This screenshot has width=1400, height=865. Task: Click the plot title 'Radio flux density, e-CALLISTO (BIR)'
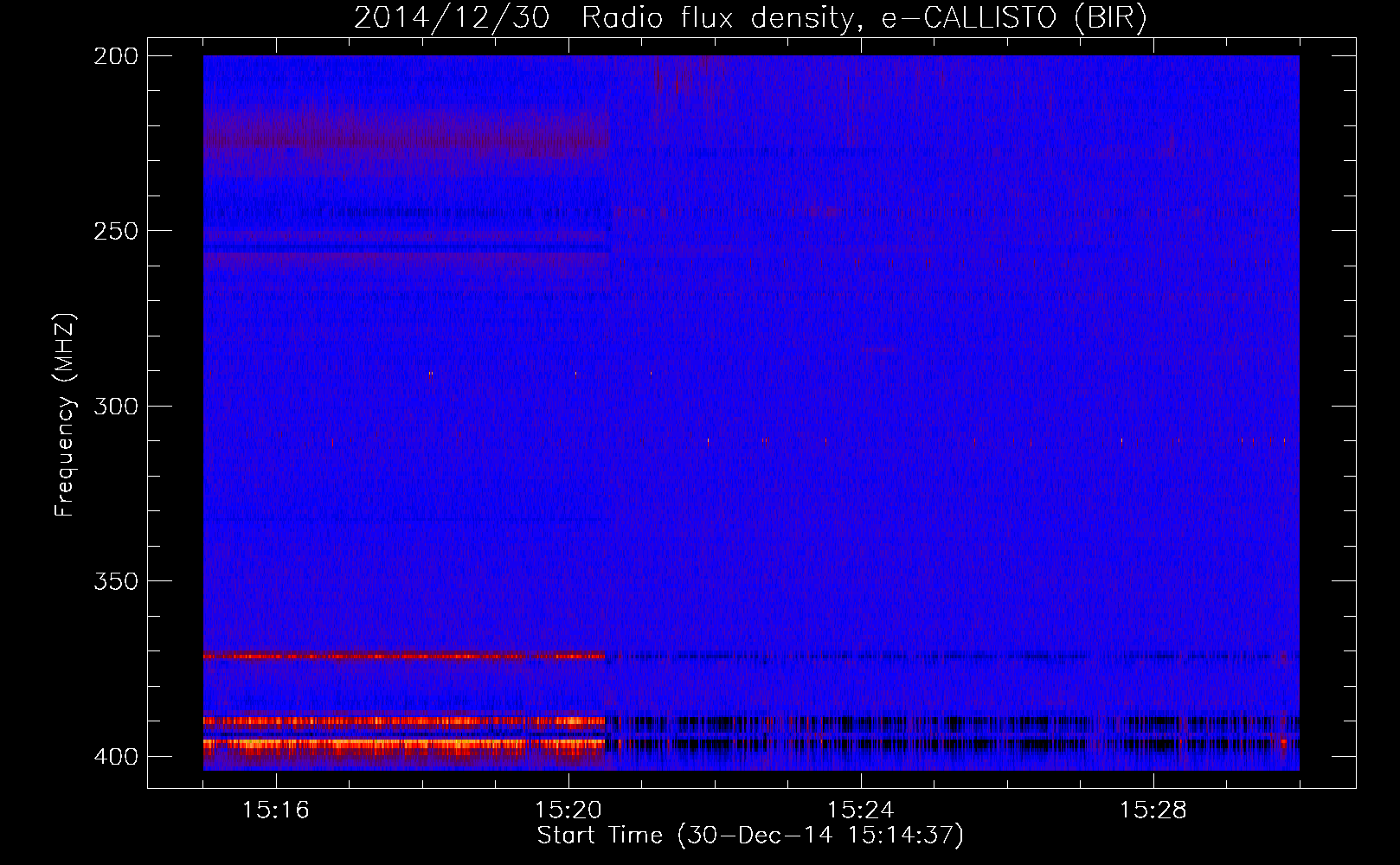(x=864, y=17)
